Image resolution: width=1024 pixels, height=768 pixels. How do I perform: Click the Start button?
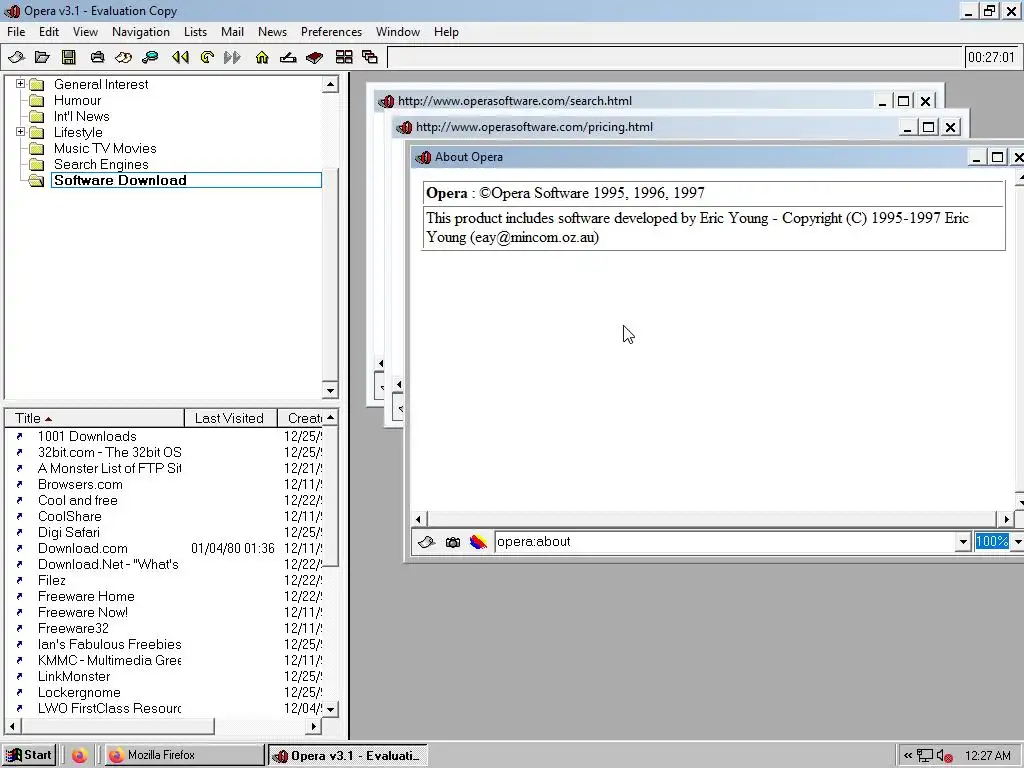pos(29,756)
